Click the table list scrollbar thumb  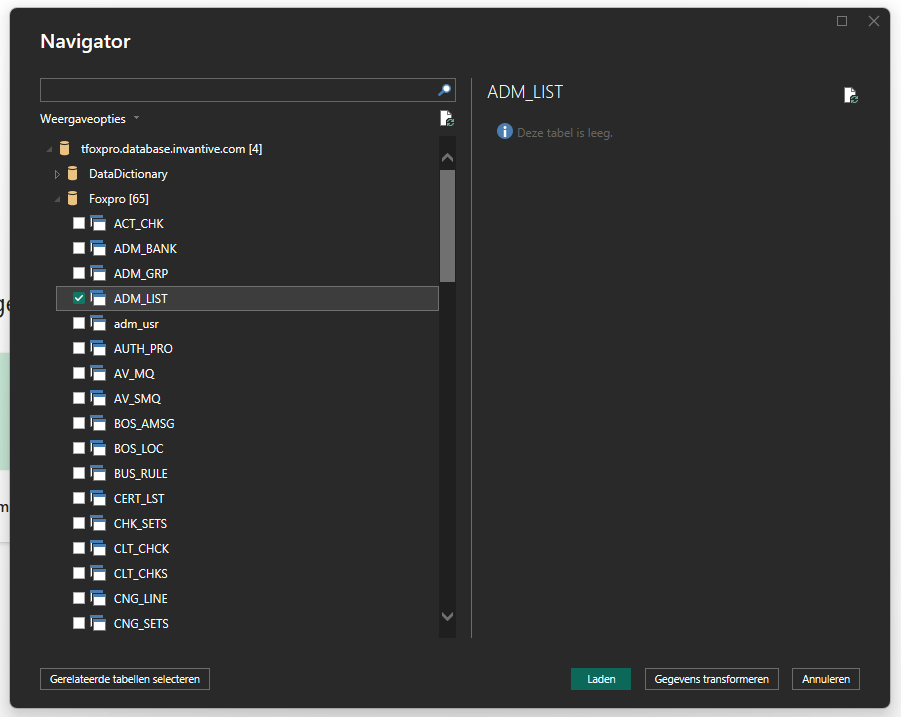click(x=448, y=226)
